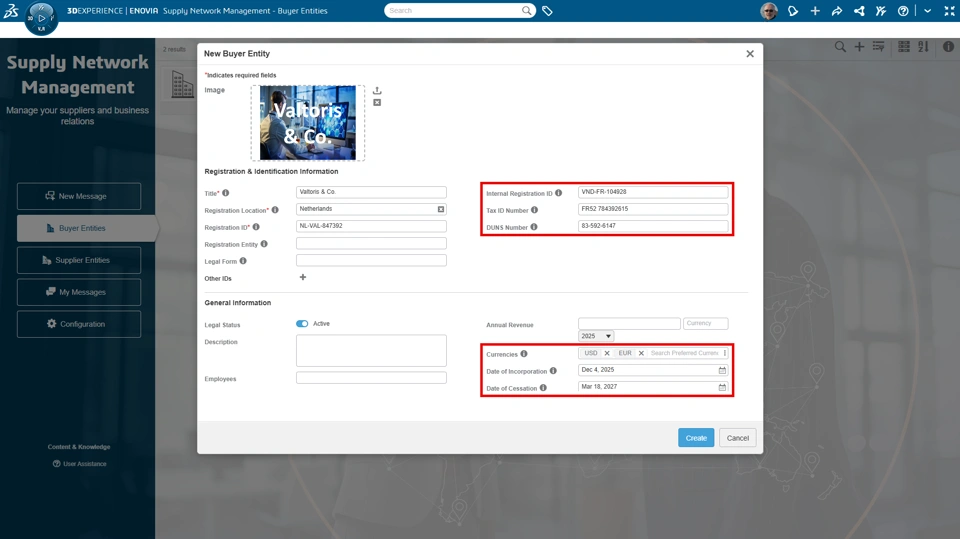Click the background page grid view icon

[x=904, y=47]
